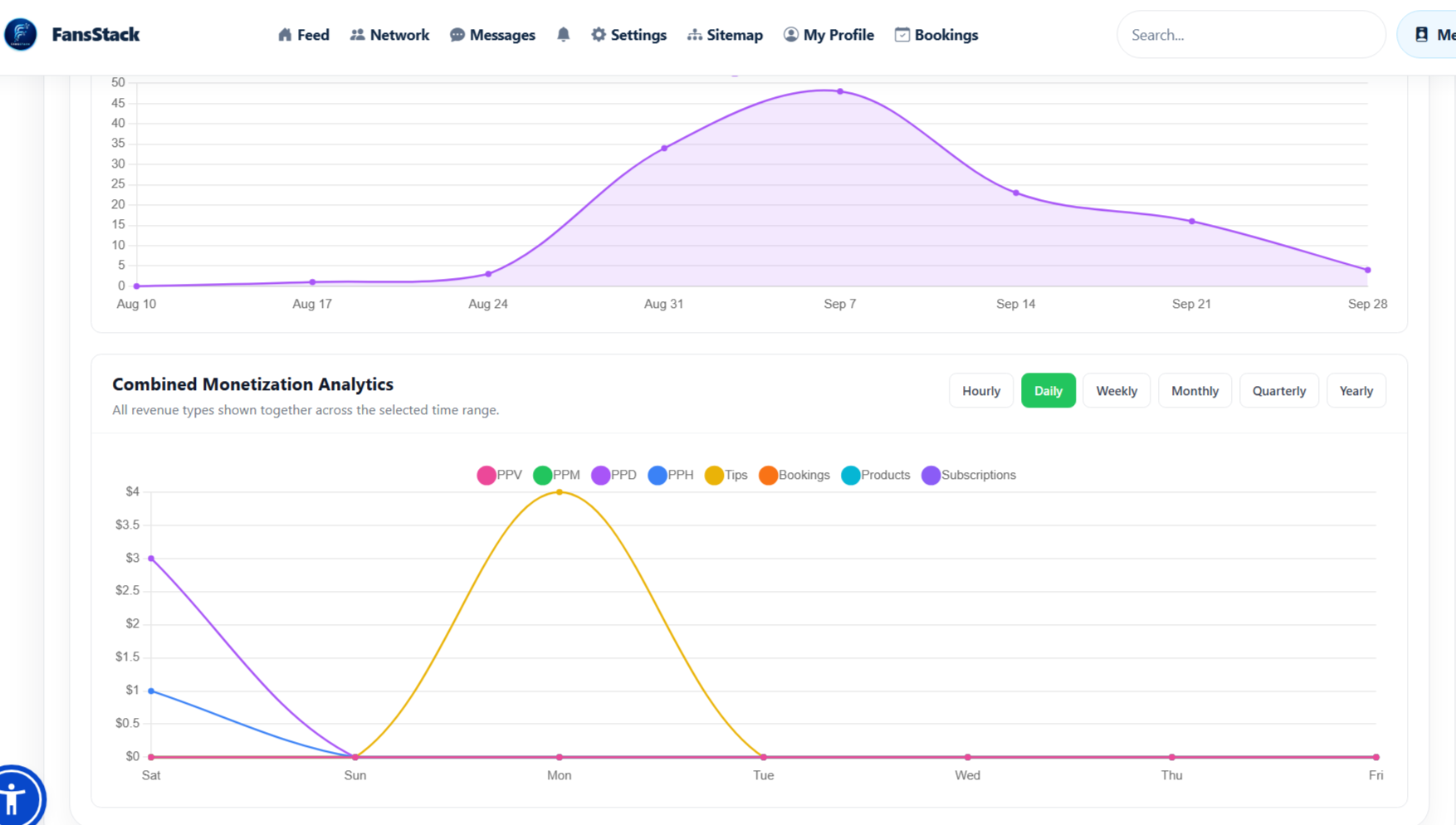Screen dimensions: 1456x825
Task: Click the PPH $1 point on Sat
Action: pos(151,691)
